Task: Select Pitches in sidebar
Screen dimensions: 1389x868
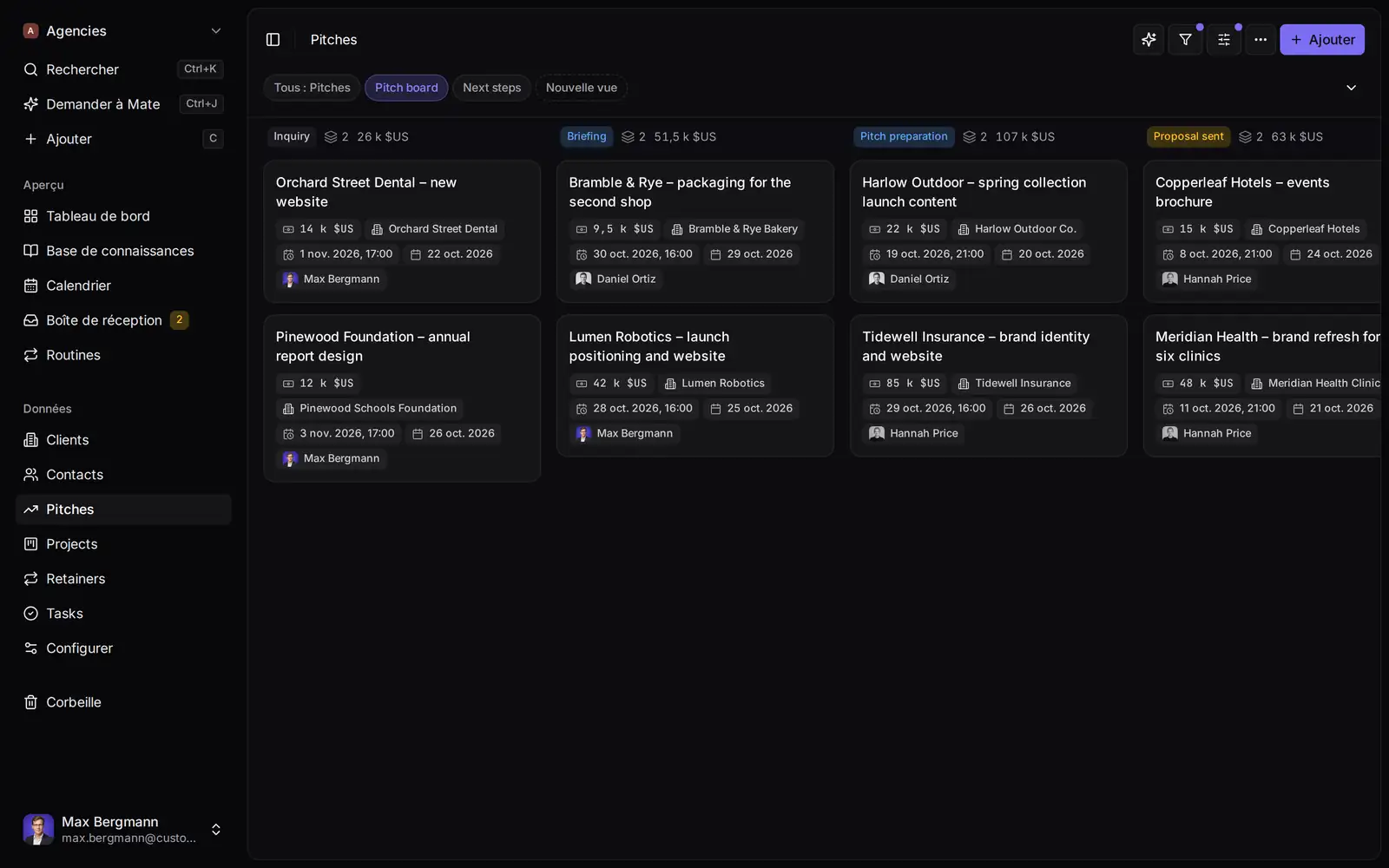Action: (x=123, y=510)
